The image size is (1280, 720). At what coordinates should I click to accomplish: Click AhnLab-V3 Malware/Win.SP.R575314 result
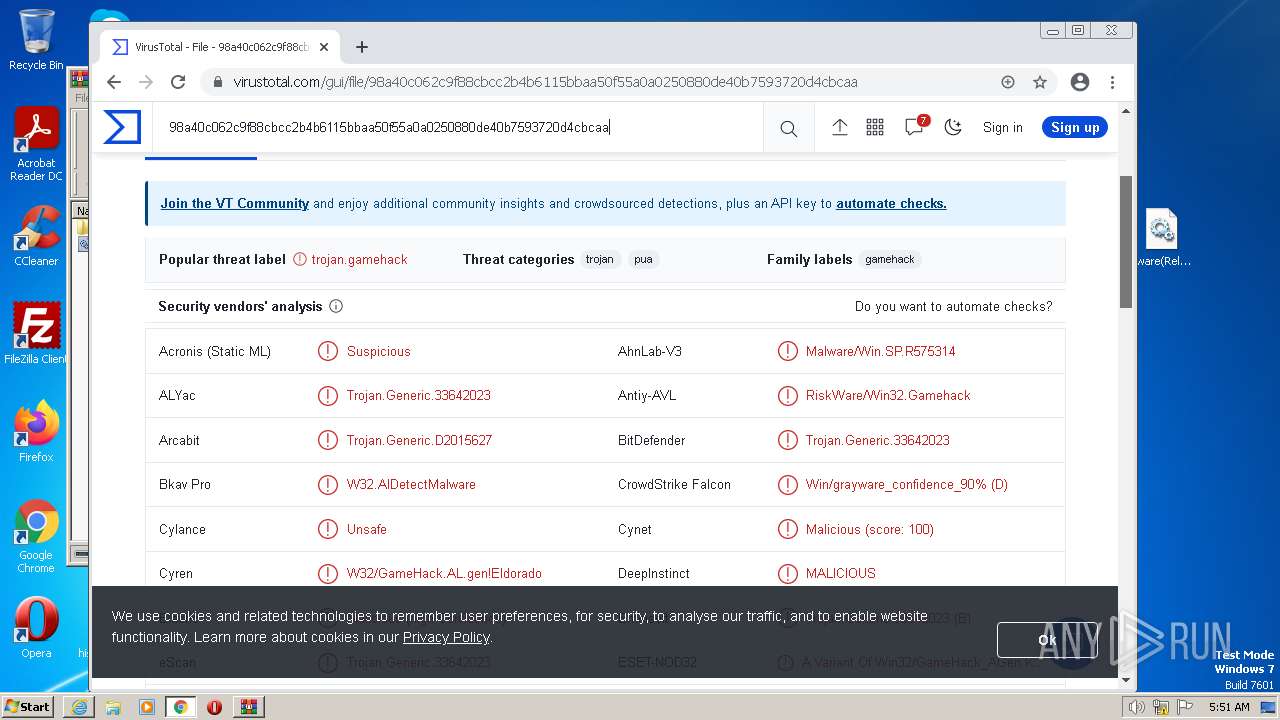pos(880,351)
